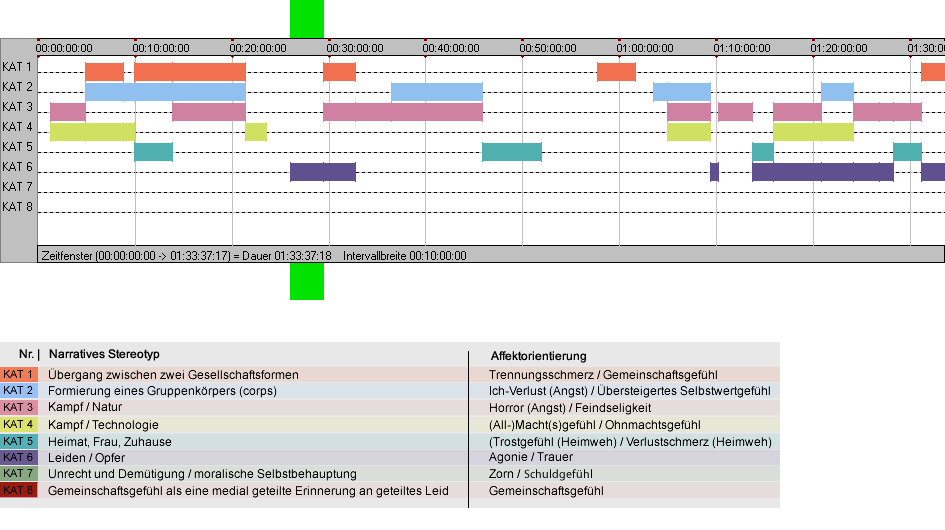Click 'Kampf / Technologie' legend text

tap(104, 424)
